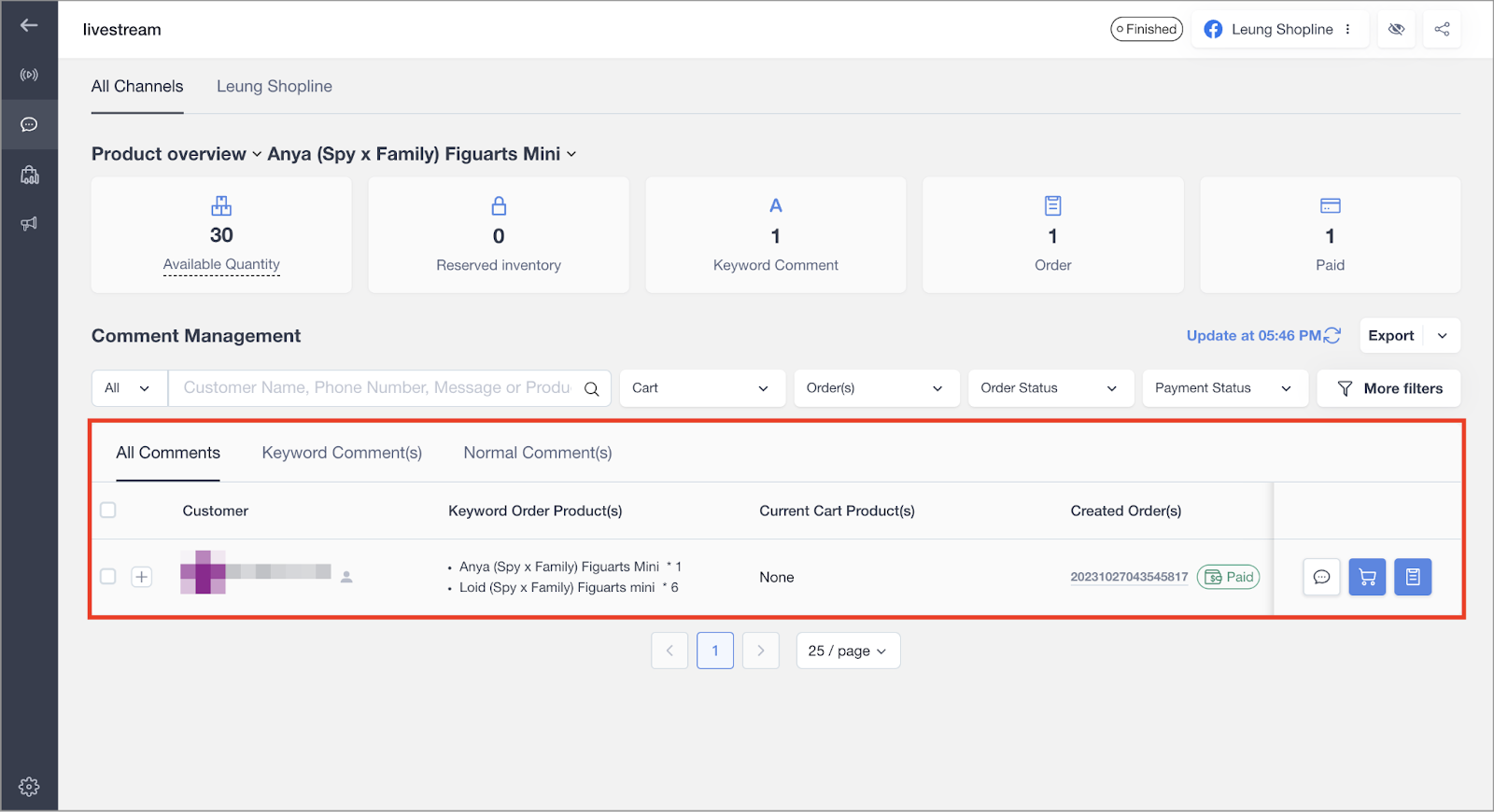Viewport: 1494px width, 812px height.
Task: Click the More filters button
Action: click(1388, 388)
